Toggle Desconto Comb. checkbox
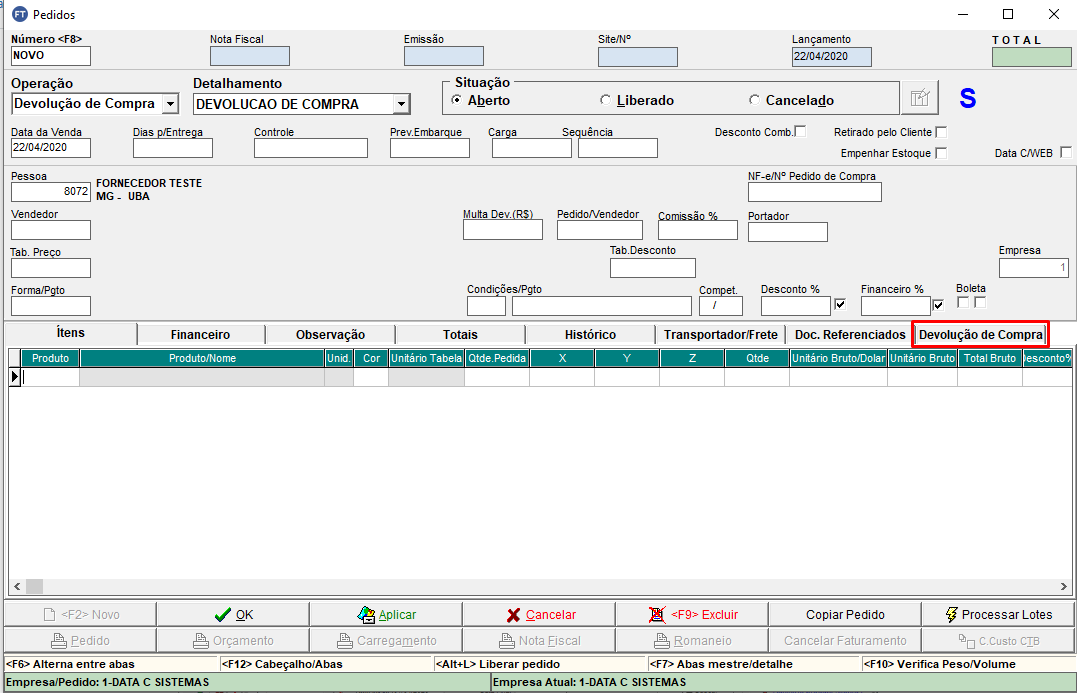This screenshot has height=693, width=1077. coord(800,131)
